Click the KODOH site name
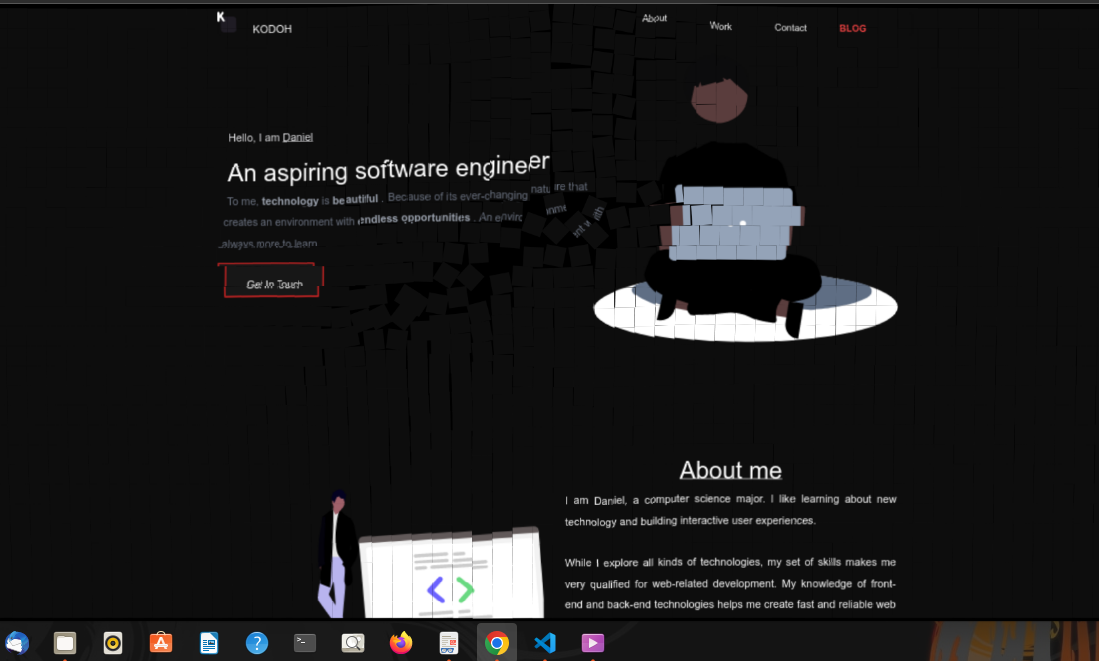1099x661 pixels. 272,29
